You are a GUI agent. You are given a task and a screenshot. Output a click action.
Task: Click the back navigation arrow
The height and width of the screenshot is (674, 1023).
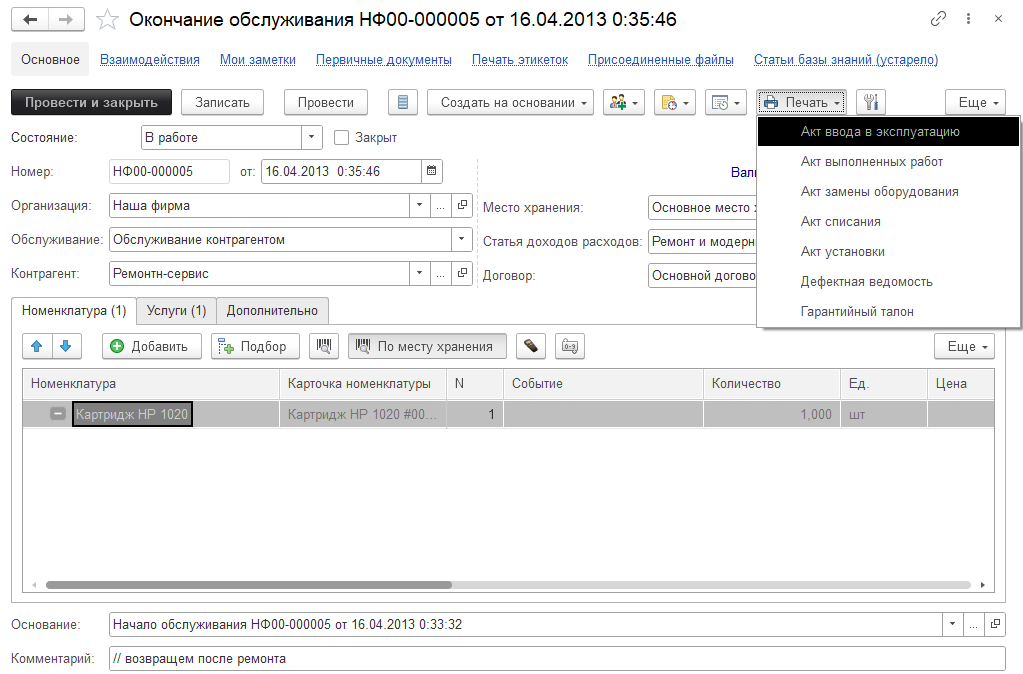(31, 20)
